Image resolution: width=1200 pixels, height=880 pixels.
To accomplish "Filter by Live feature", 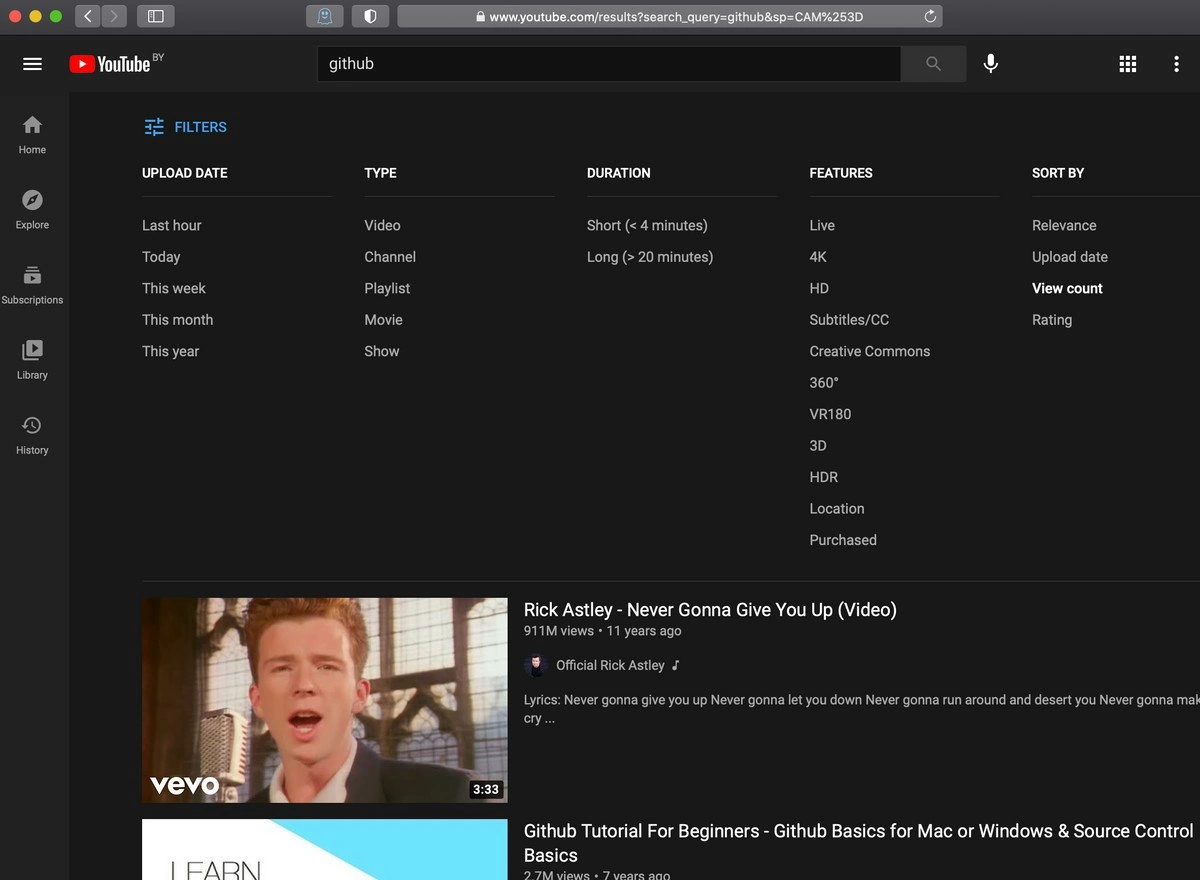I will pyautogui.click(x=822, y=225).
